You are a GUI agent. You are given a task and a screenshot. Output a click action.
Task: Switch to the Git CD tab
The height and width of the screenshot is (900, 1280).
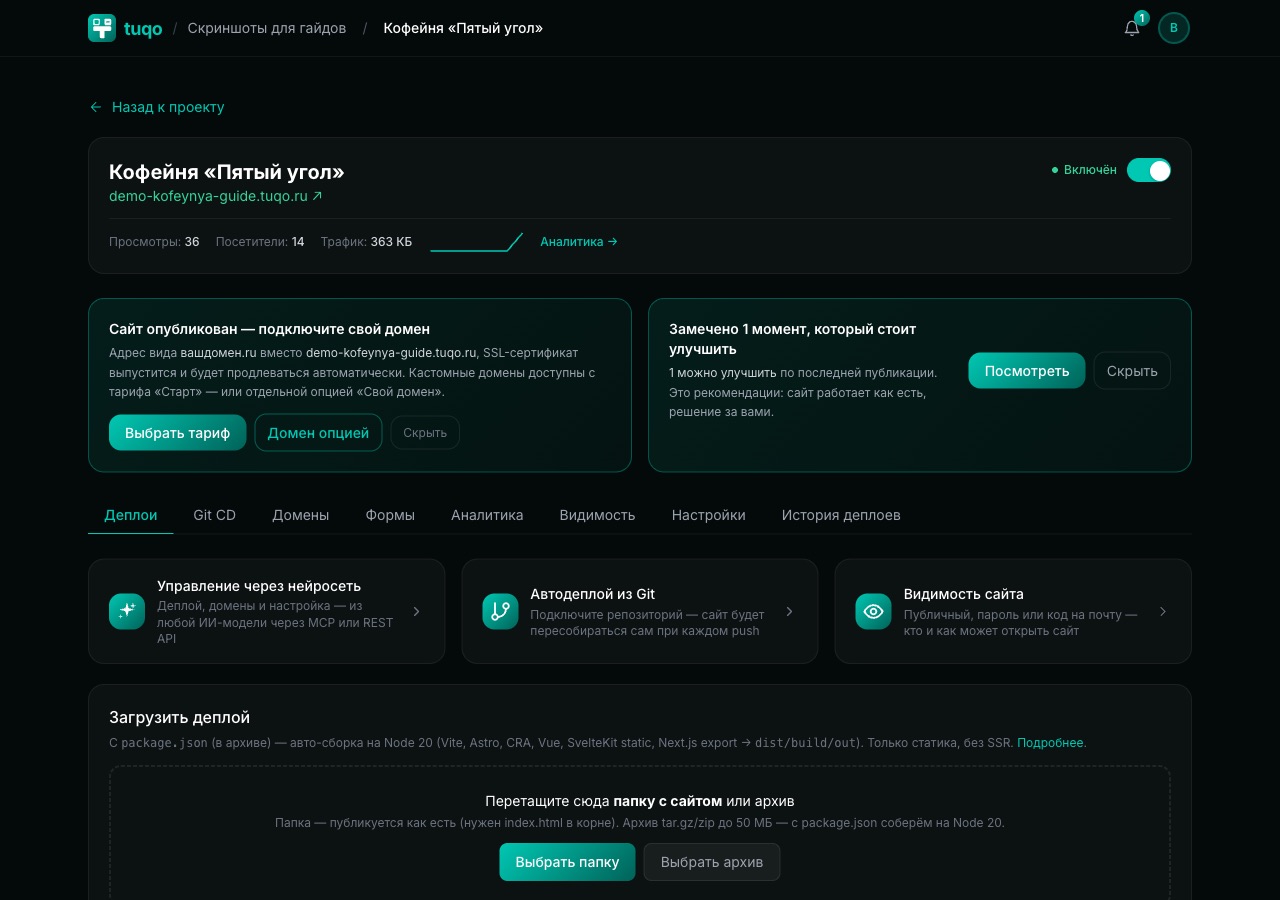coord(215,515)
